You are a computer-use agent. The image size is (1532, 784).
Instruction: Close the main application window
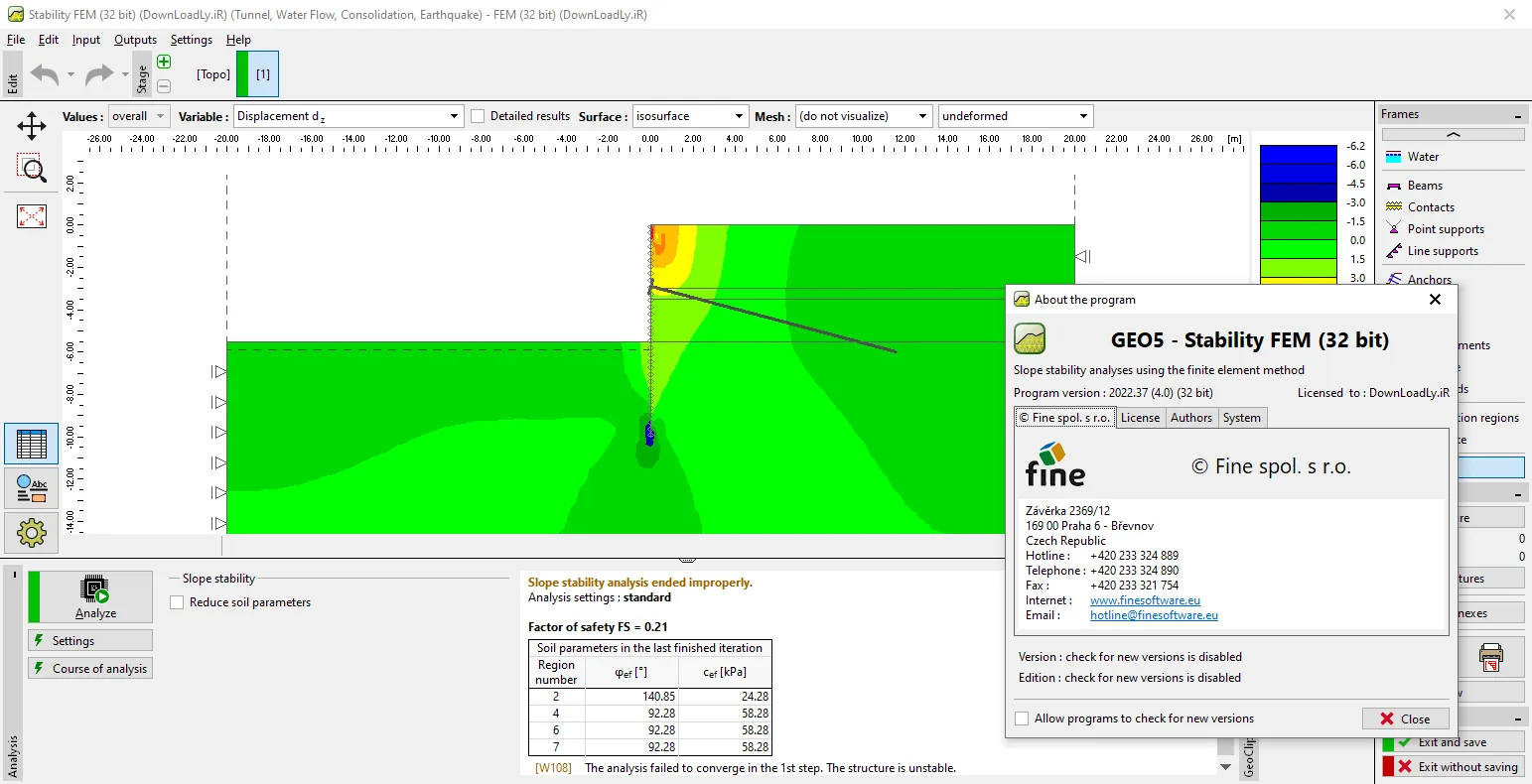[x=1509, y=15]
